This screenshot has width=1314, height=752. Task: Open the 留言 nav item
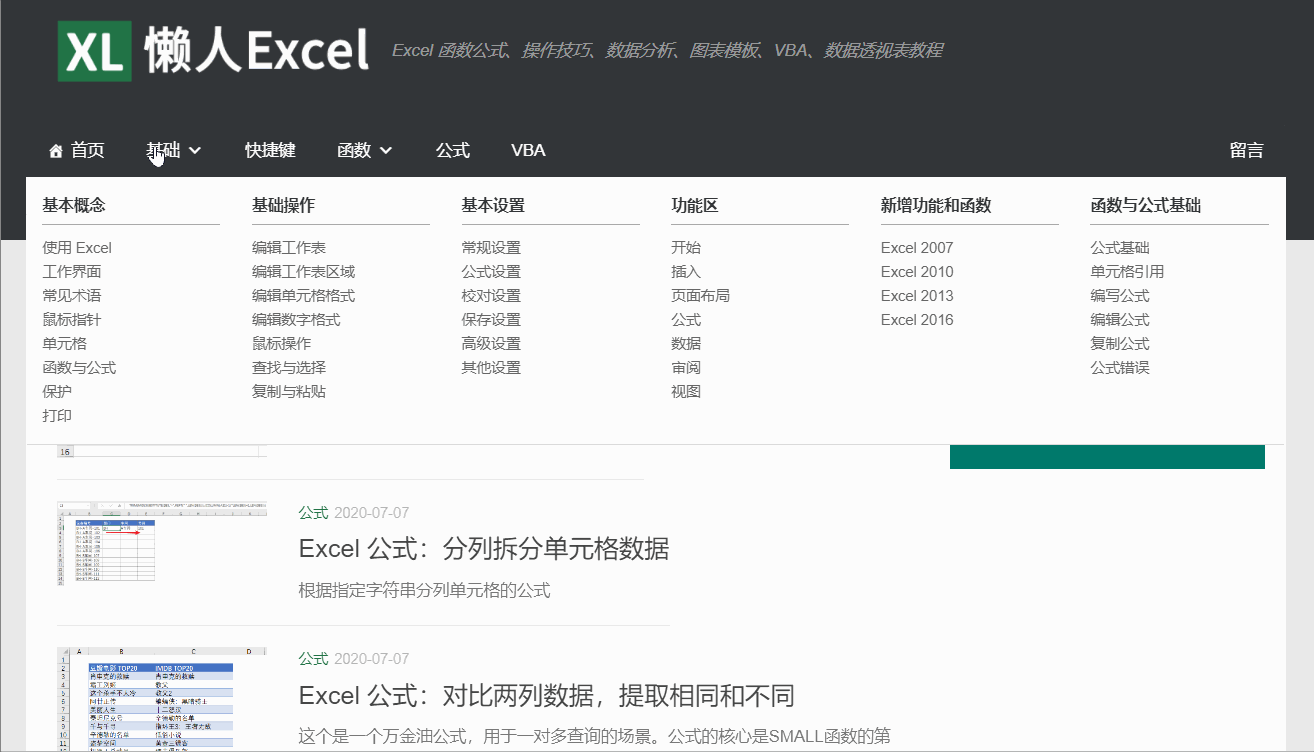pyautogui.click(x=1247, y=150)
